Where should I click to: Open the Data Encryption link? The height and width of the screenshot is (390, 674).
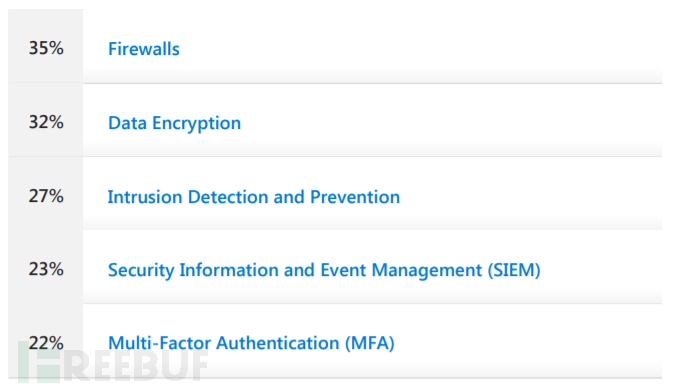(x=174, y=123)
